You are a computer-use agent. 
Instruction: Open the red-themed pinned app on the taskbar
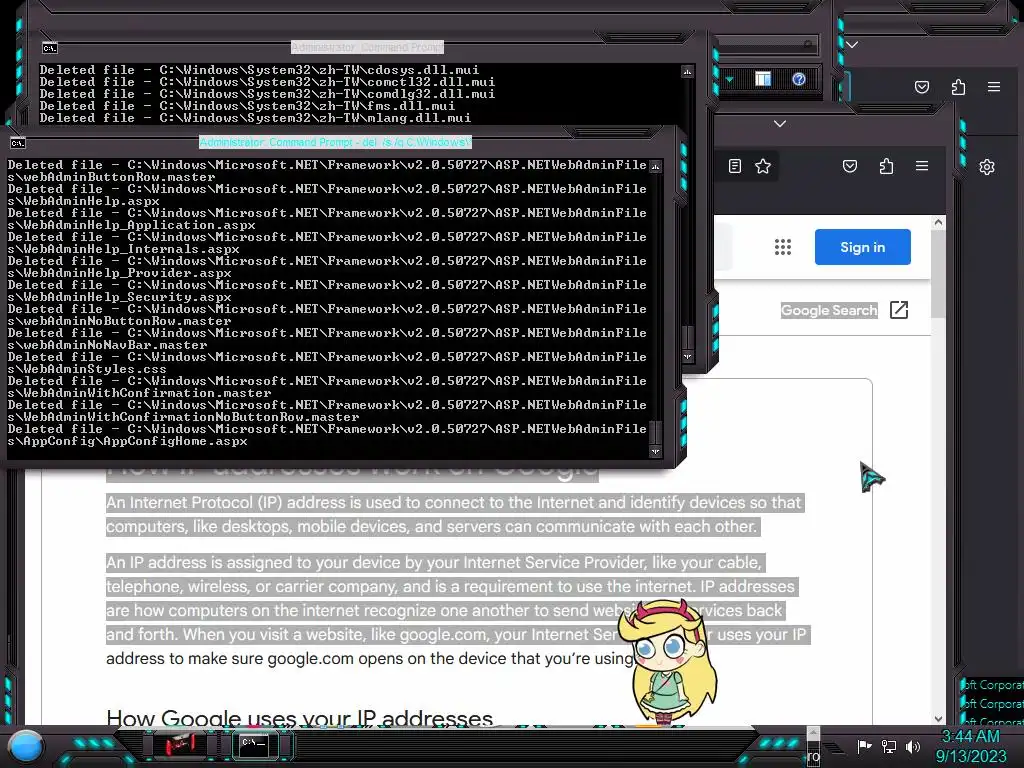click(x=179, y=744)
